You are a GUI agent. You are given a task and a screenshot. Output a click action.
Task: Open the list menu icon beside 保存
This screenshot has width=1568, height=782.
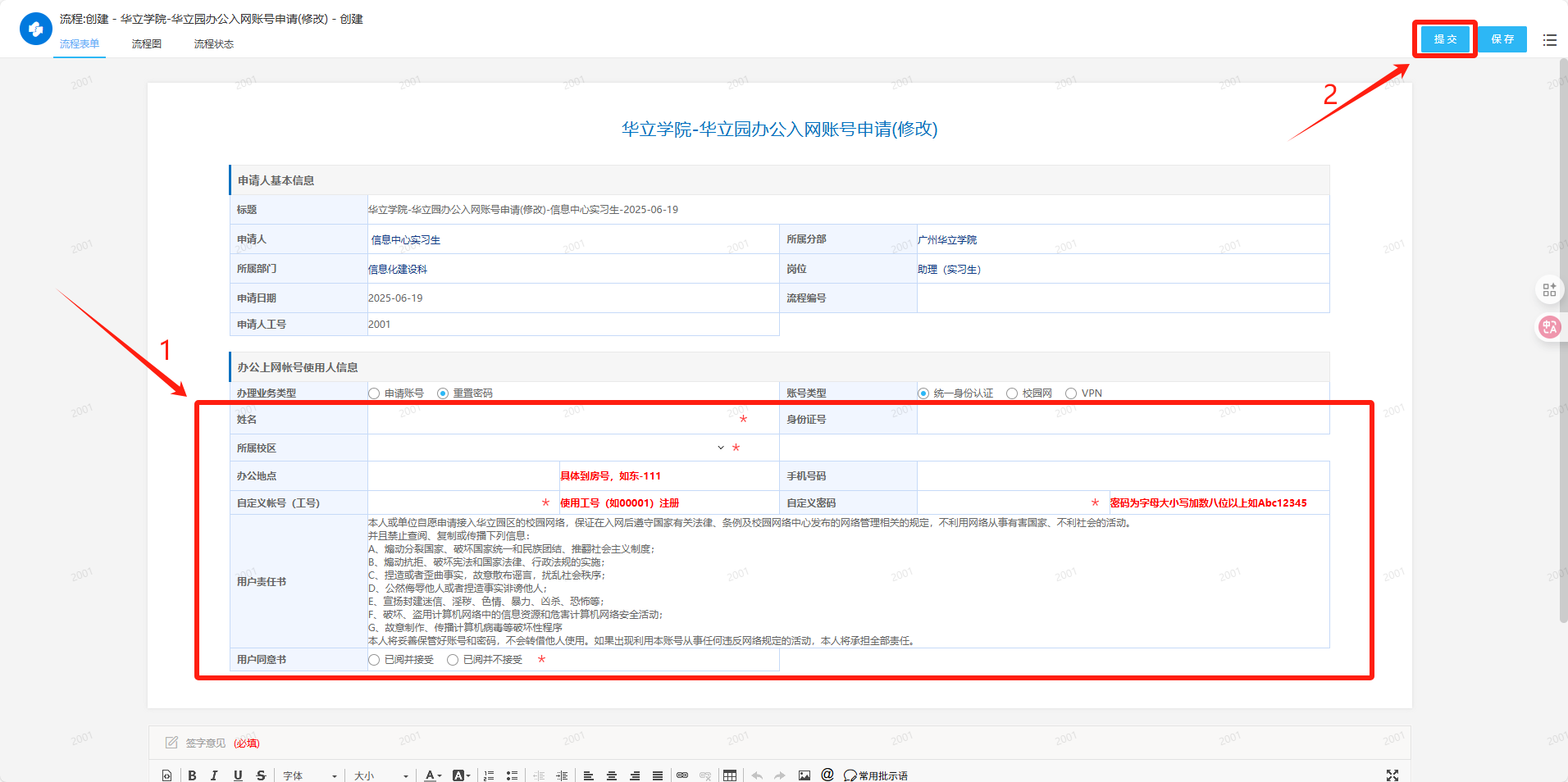coord(1549,39)
